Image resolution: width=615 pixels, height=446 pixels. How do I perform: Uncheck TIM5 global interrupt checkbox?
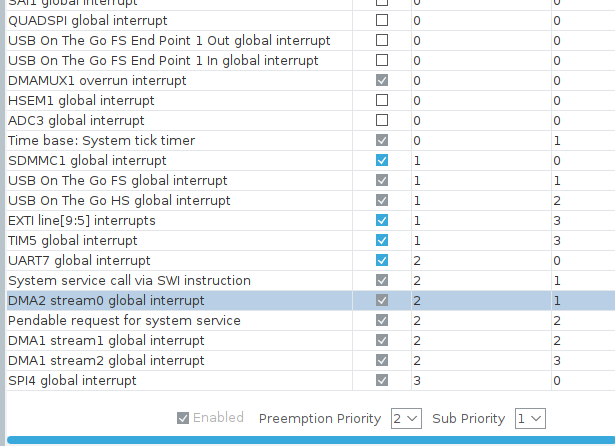click(382, 240)
